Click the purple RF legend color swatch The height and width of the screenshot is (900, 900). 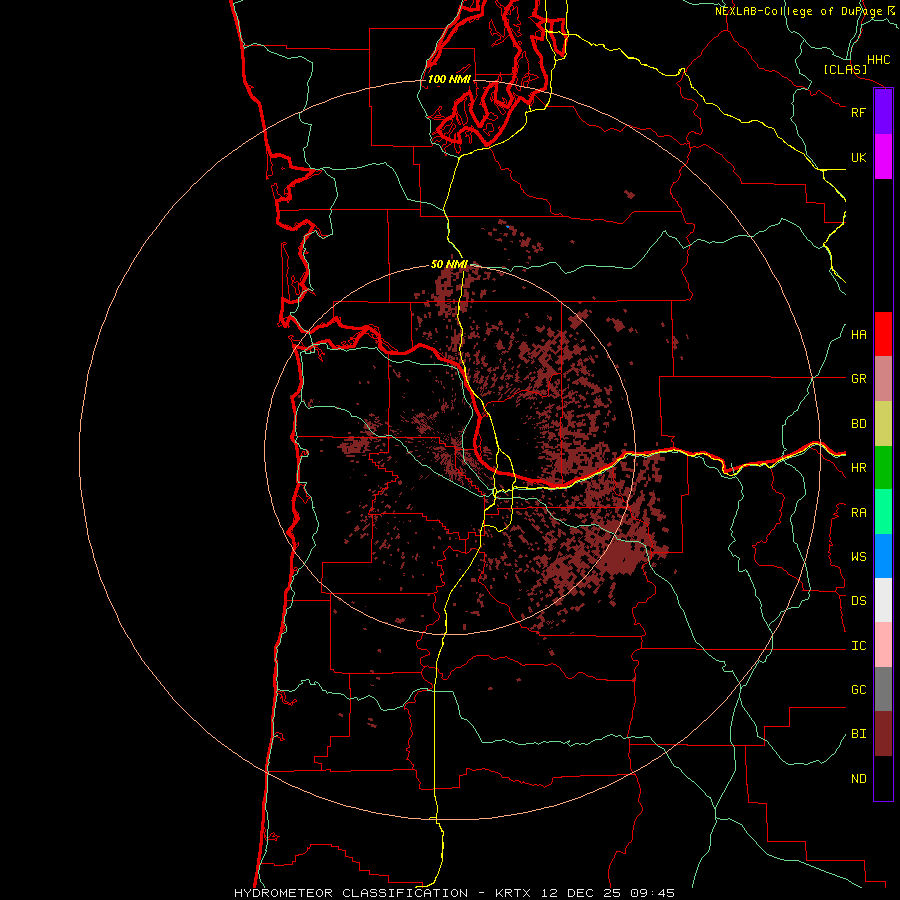883,112
